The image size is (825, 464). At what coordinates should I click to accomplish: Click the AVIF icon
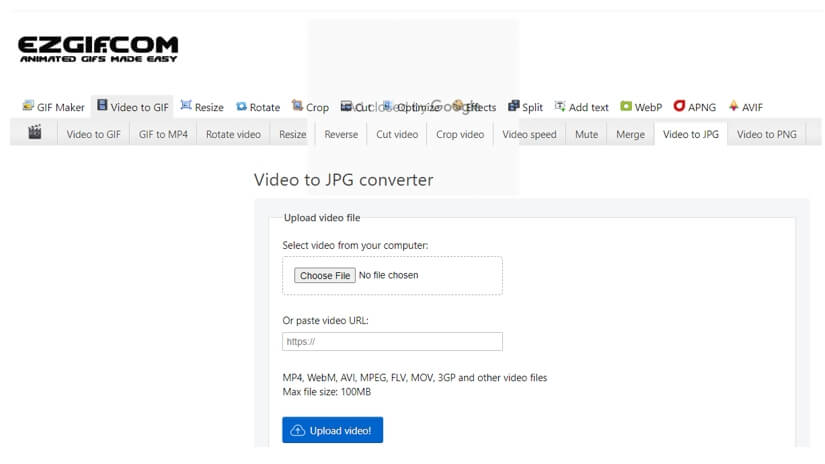pos(733,106)
